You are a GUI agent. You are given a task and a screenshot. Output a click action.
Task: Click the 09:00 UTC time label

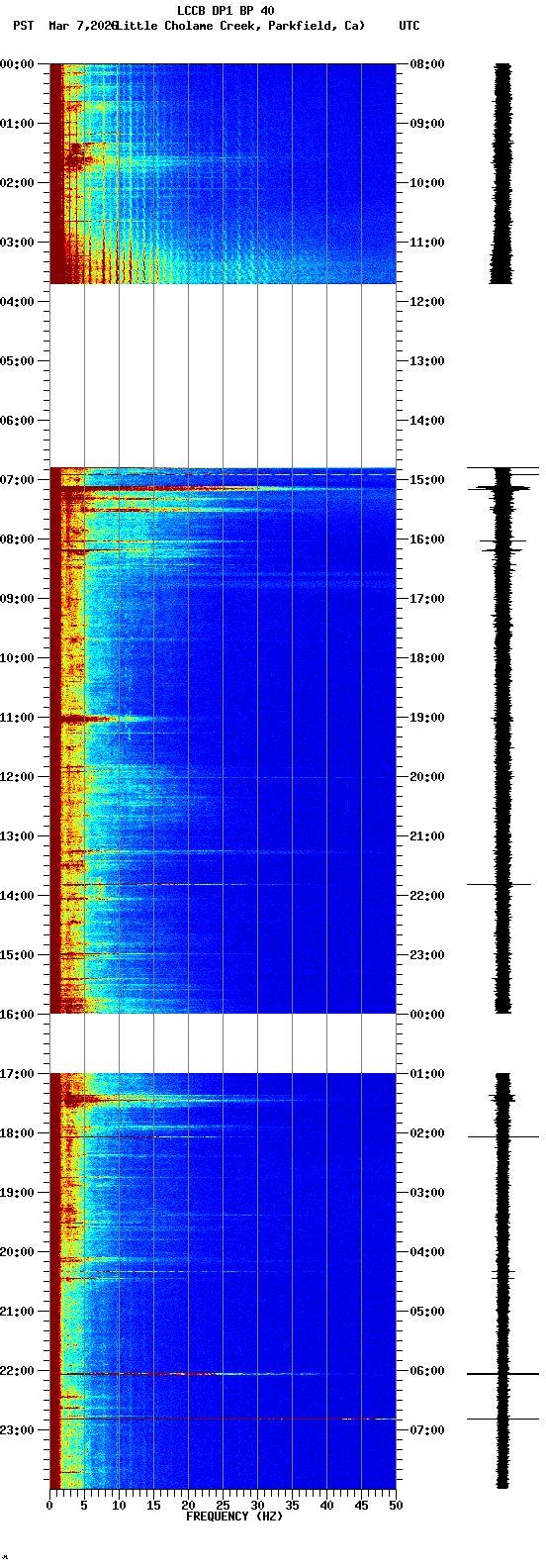click(428, 124)
